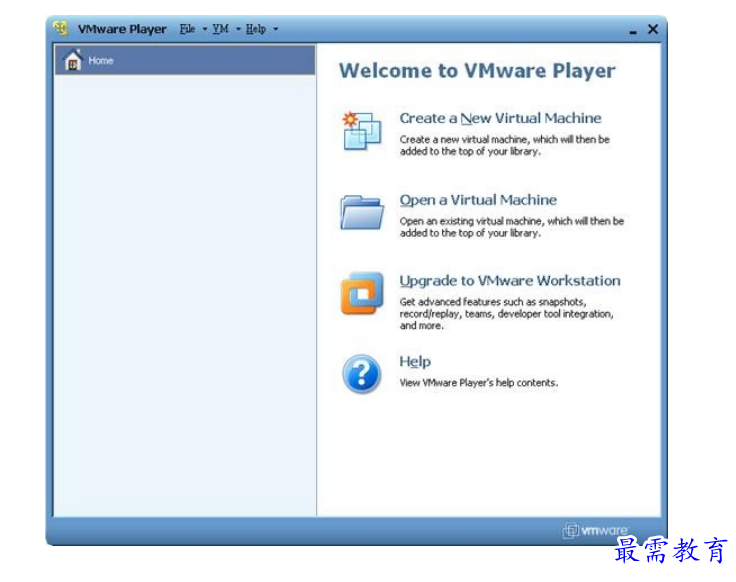Click the 'Welcome to VMware Player' heading

pyautogui.click(x=477, y=71)
